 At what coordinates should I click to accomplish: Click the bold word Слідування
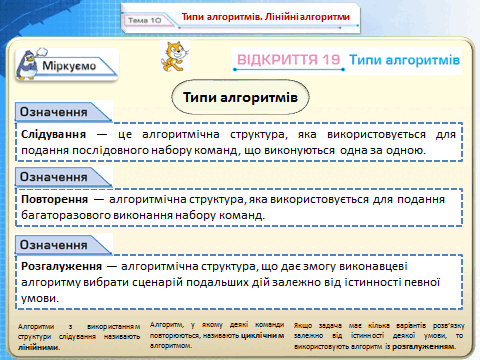(x=53, y=134)
